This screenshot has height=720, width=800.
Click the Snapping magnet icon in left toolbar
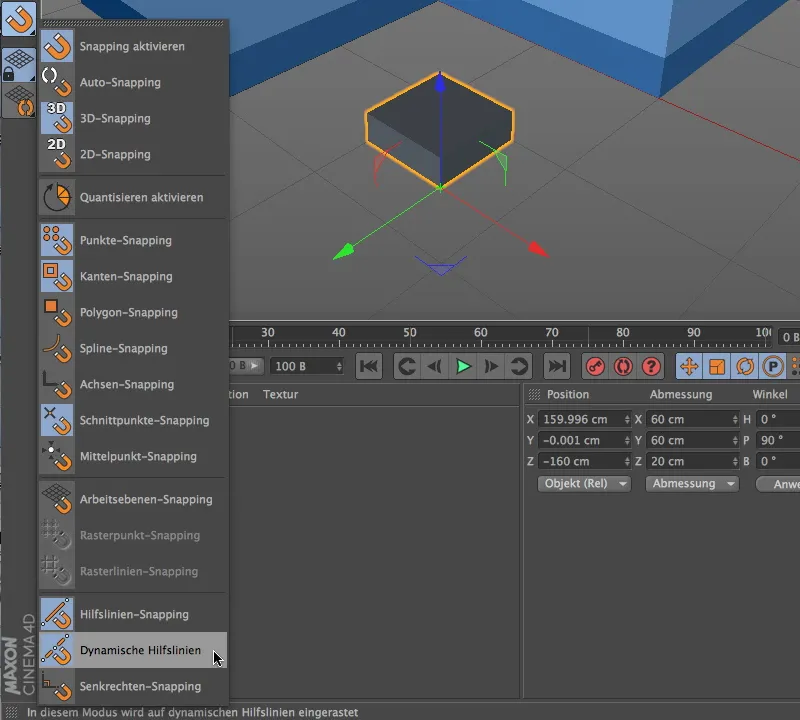[17, 20]
